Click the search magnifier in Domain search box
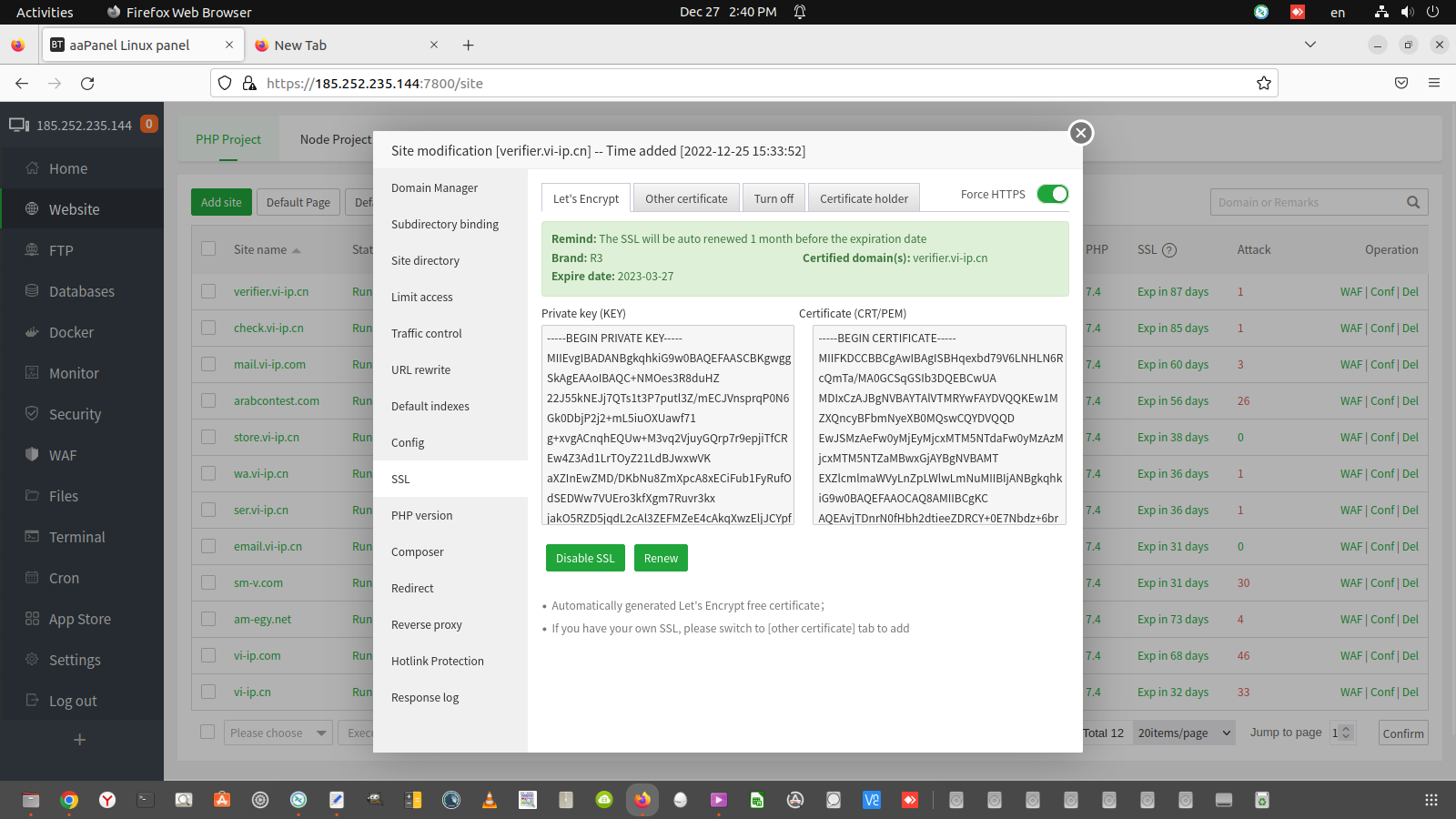This screenshot has height=819, width=1456. click(1413, 202)
